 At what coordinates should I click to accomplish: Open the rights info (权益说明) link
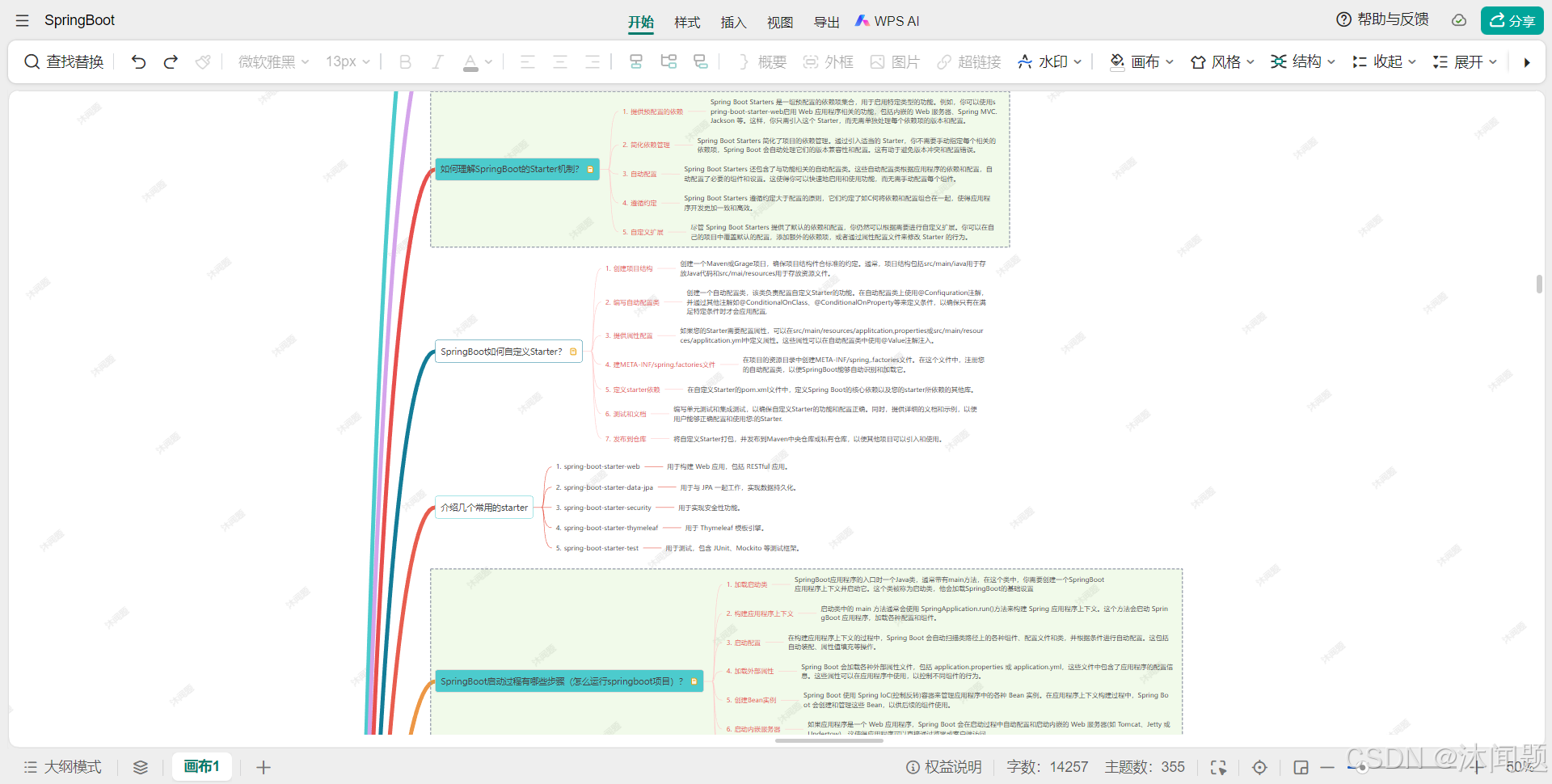coord(943,767)
